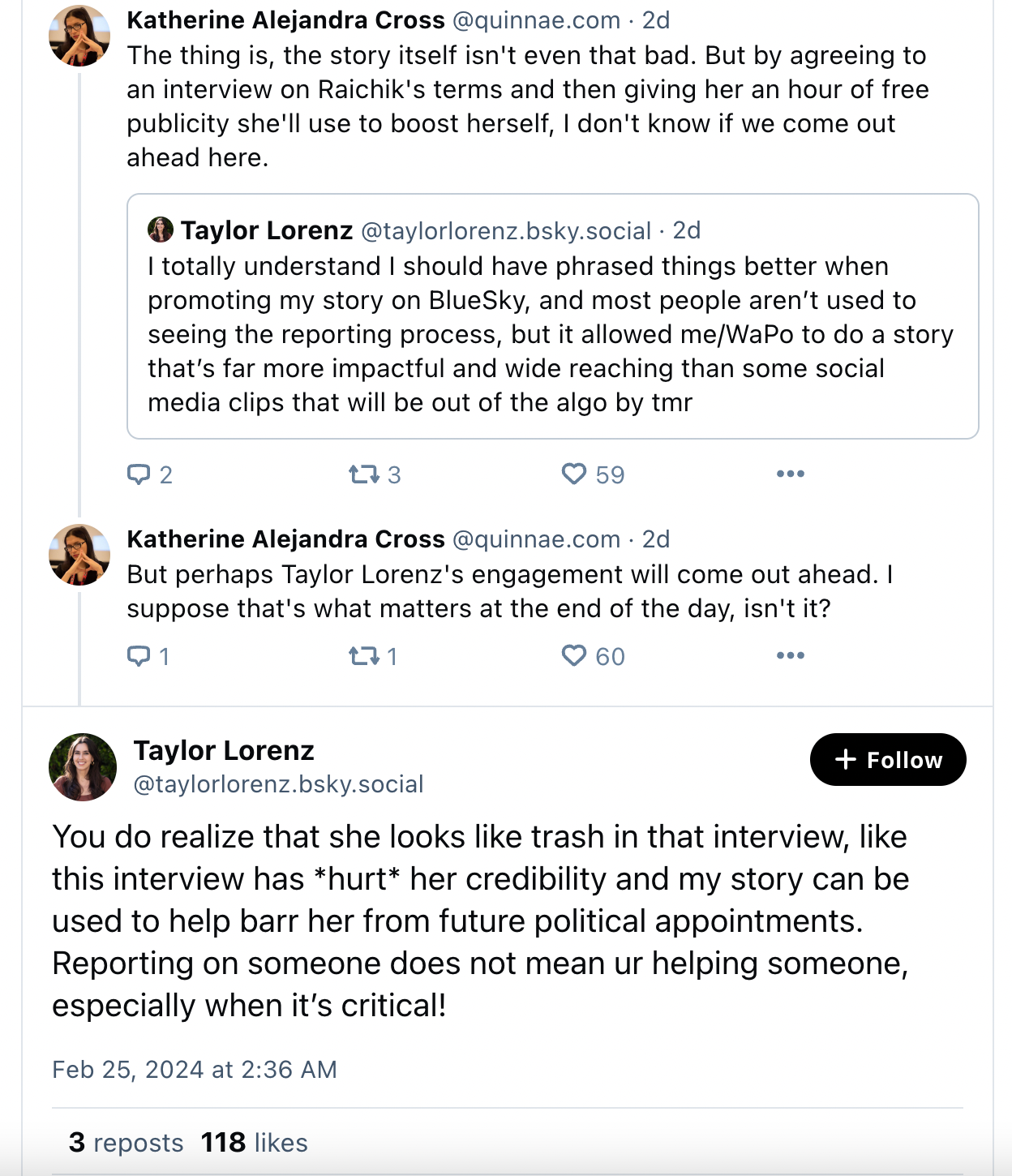Open the @quinnae.com profile handle
The width and height of the screenshot is (1012, 1176).
[x=537, y=19]
